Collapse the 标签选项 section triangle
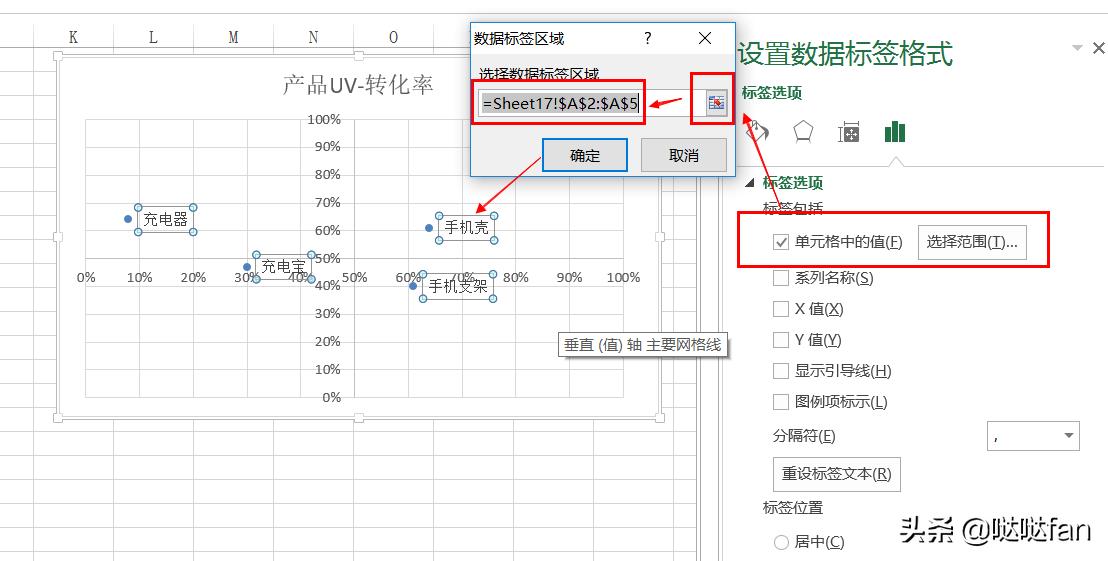 pos(751,183)
